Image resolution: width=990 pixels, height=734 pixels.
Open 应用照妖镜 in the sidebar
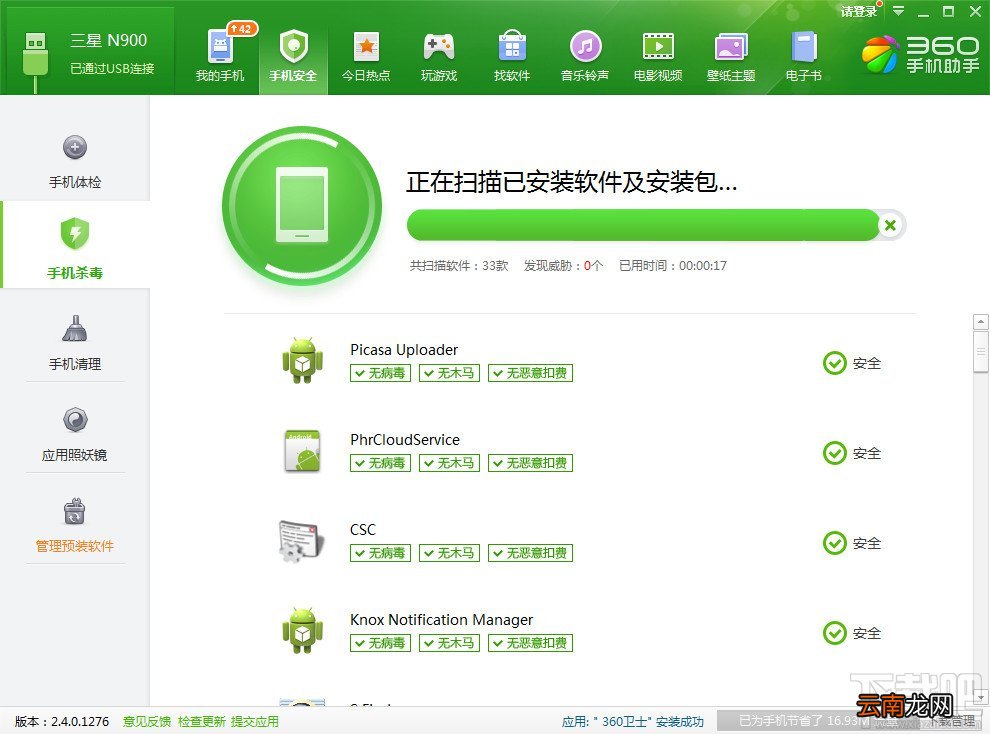[x=75, y=434]
